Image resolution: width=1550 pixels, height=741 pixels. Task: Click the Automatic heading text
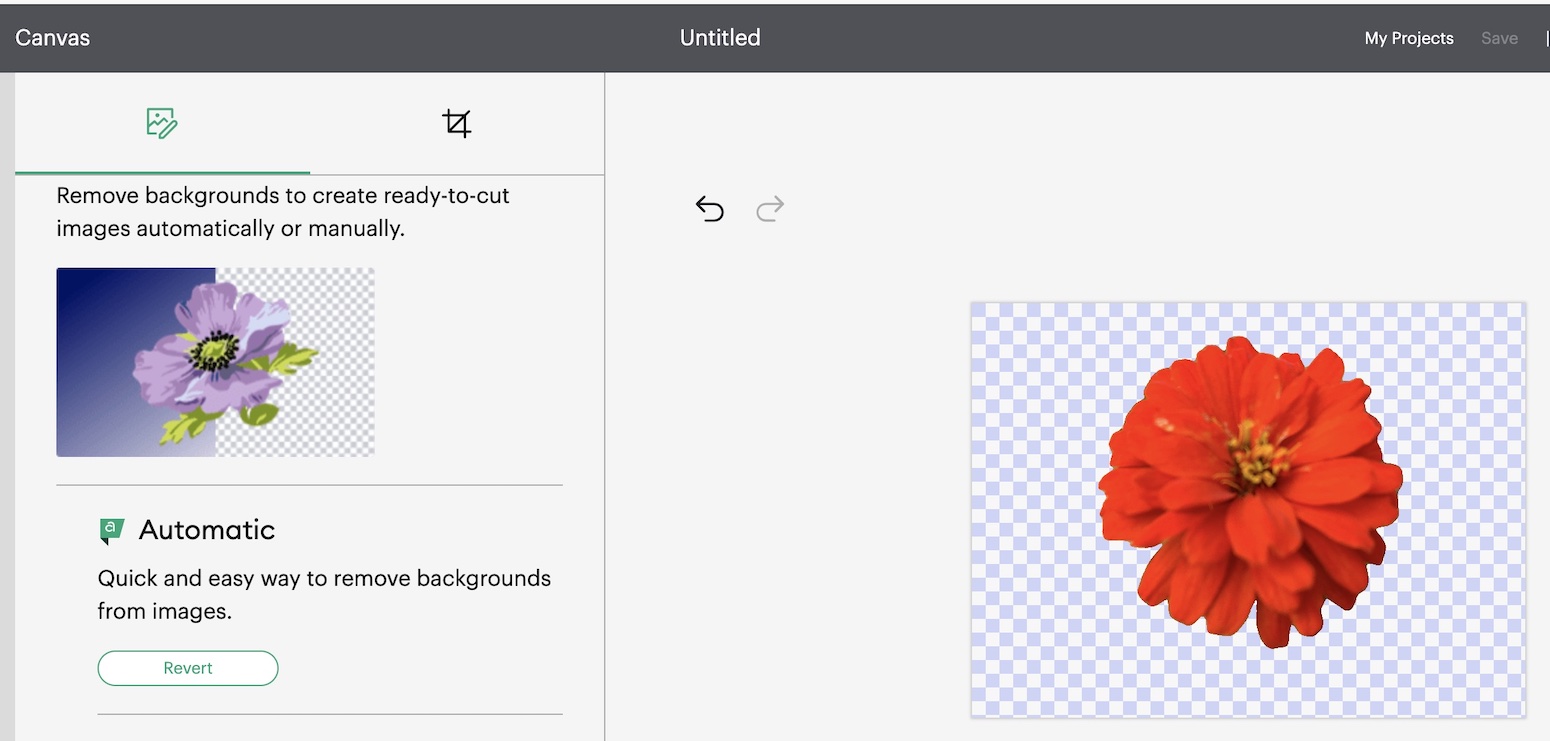click(x=207, y=530)
